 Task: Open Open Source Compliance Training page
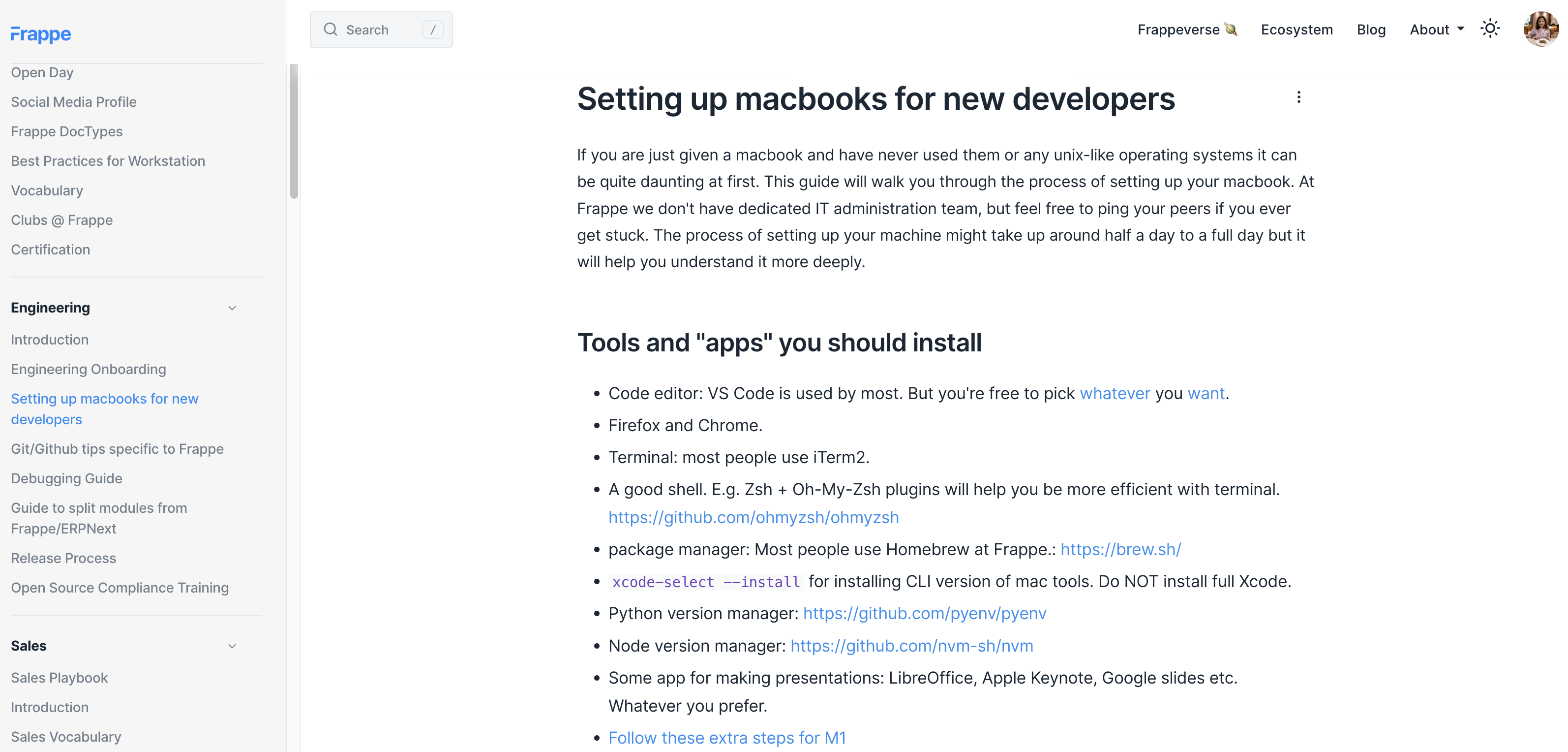pos(120,588)
